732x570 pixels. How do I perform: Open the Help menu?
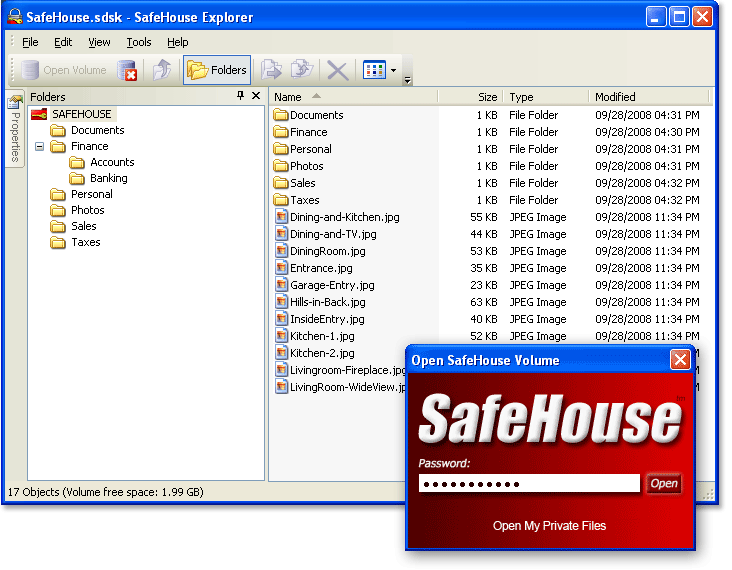[178, 42]
